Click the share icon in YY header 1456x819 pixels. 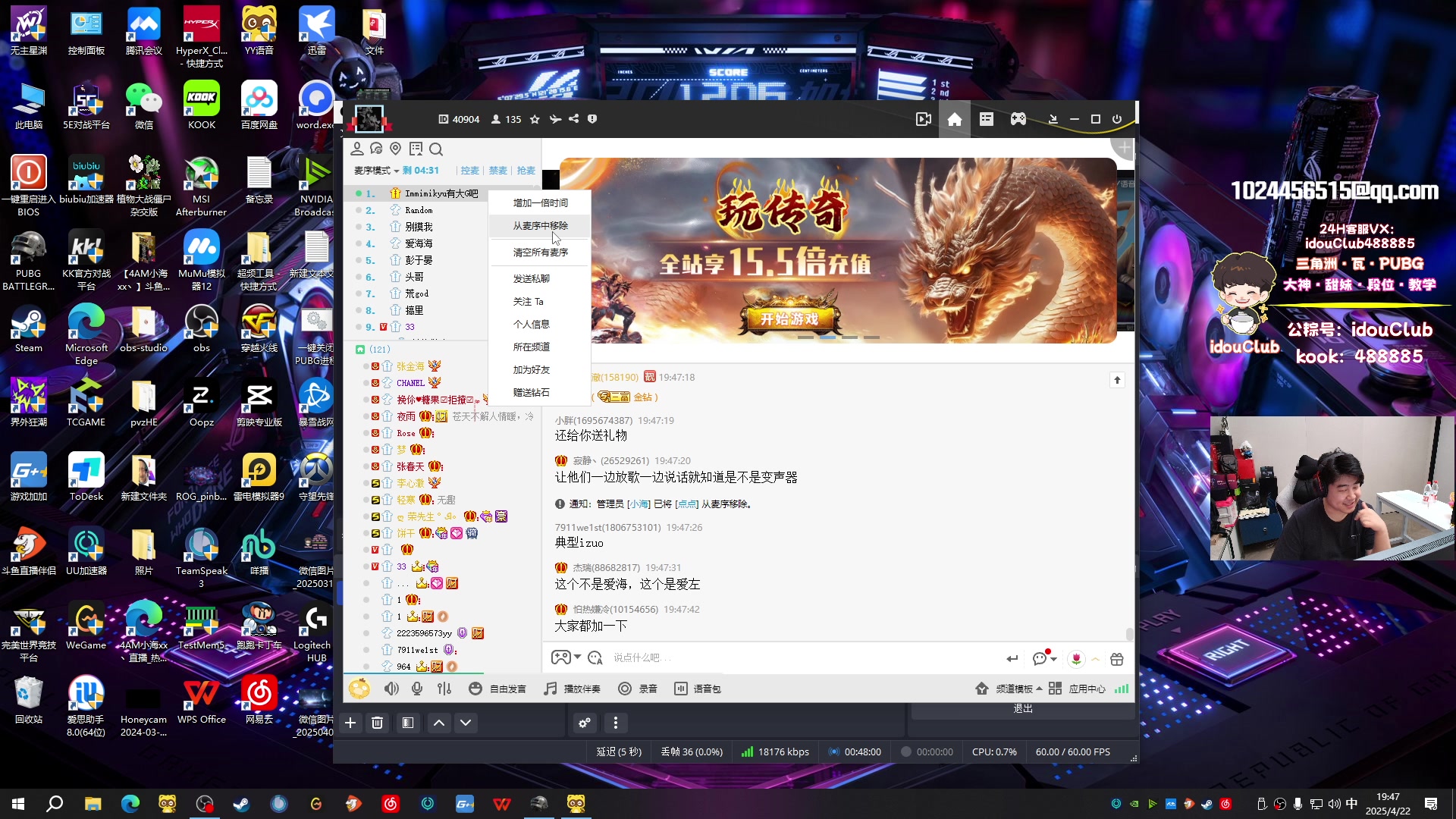pos(574,119)
